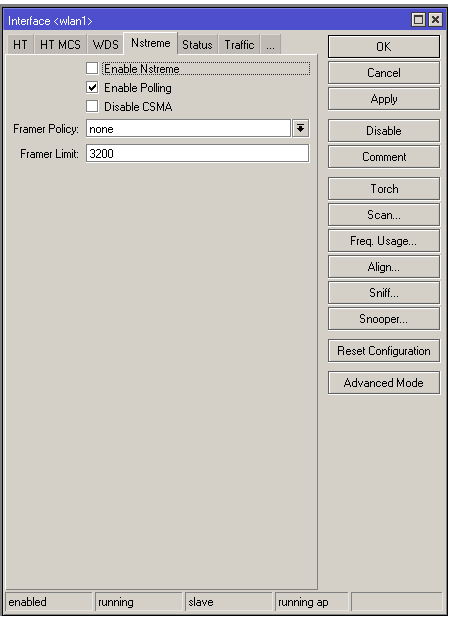Launch the Torch tool

click(x=384, y=189)
